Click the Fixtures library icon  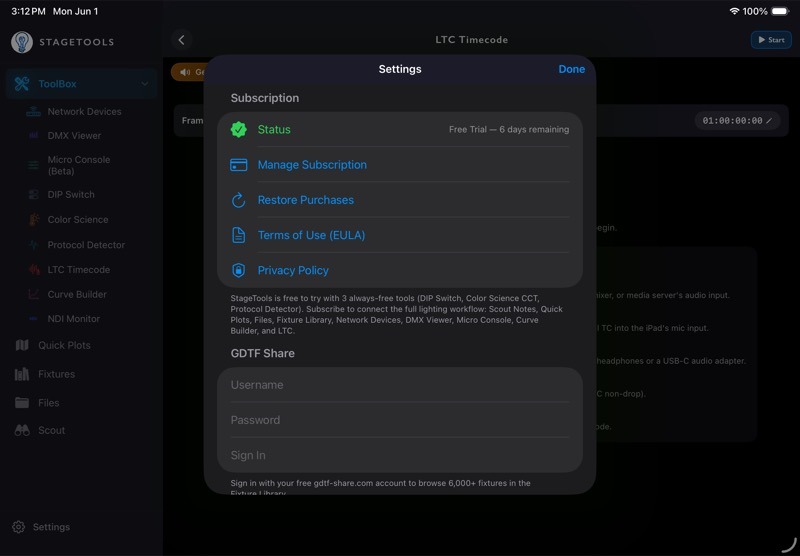click(x=22, y=374)
